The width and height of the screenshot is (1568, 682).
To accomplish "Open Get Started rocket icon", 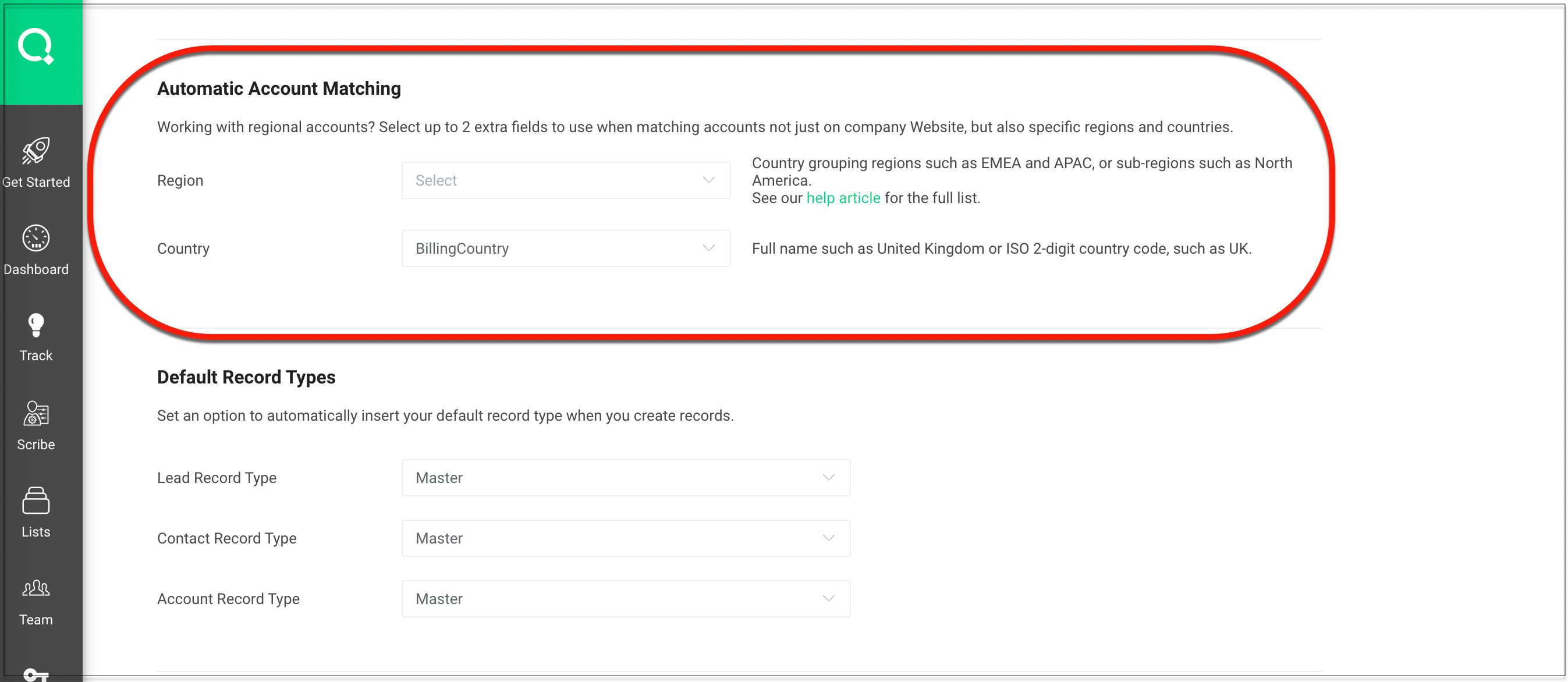I will (x=36, y=151).
